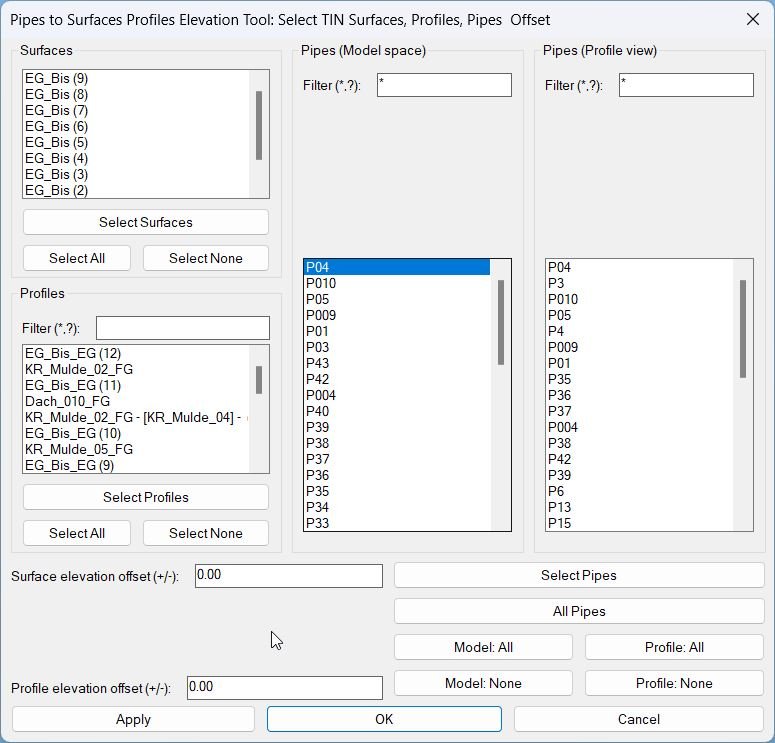Select All in the Surfaces group
The width and height of the screenshot is (775, 743).
tap(77, 258)
